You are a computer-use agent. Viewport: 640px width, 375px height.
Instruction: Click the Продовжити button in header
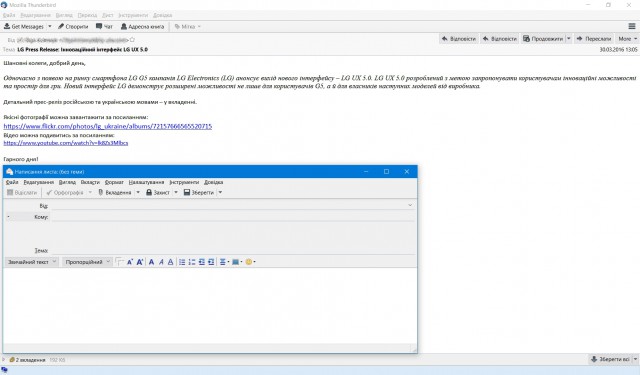(x=543, y=39)
